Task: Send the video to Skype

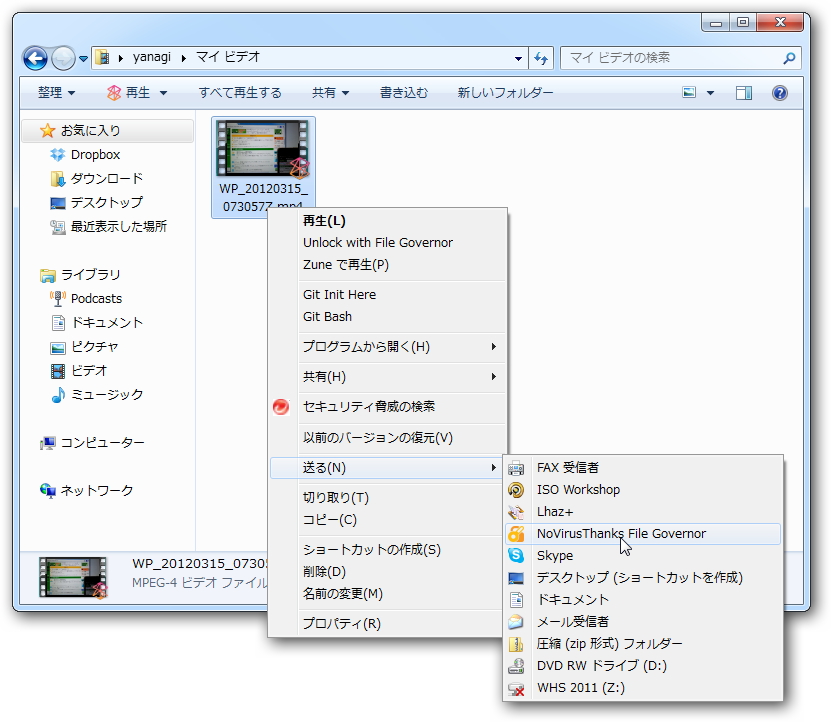Action: [x=555, y=556]
